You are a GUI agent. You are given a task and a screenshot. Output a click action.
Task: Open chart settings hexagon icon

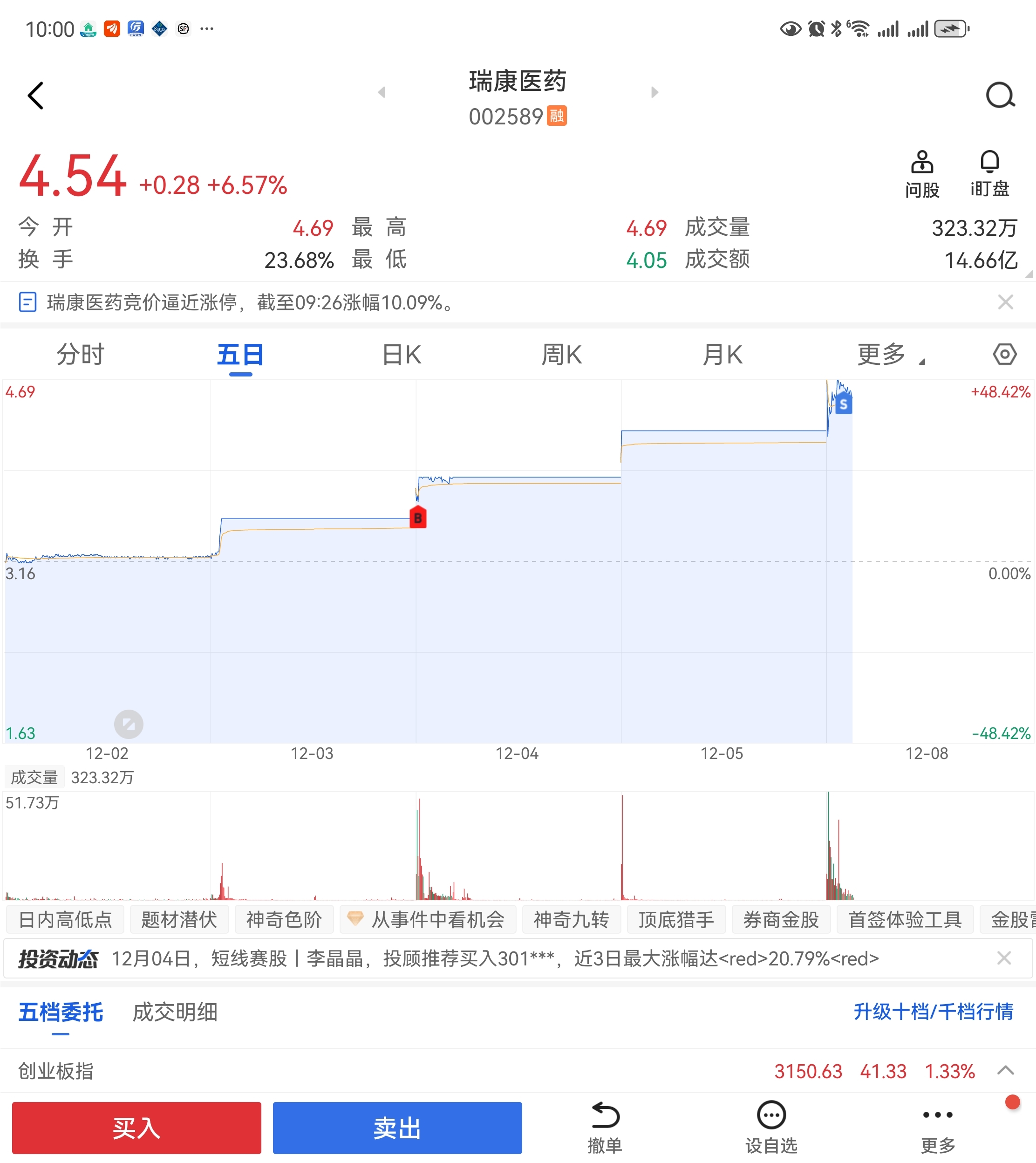click(1004, 354)
